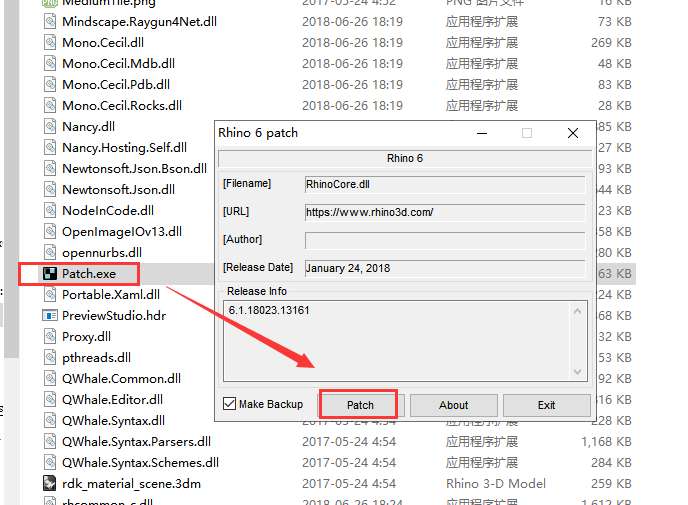Viewport: 688px width, 505px height.
Task: Click the Release Info scroll down arrow
Action: point(577,372)
